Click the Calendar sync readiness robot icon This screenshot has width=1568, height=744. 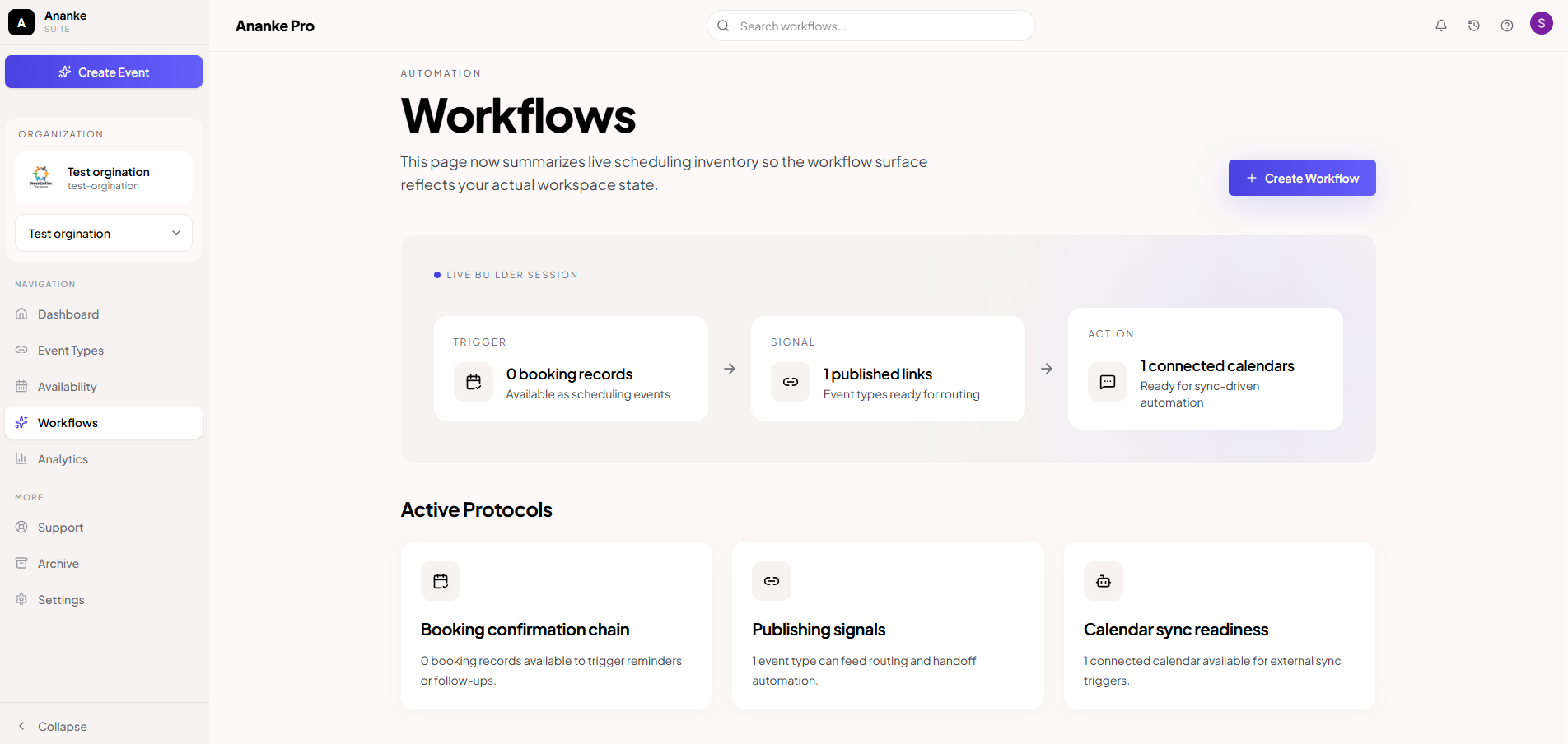pos(1104,581)
